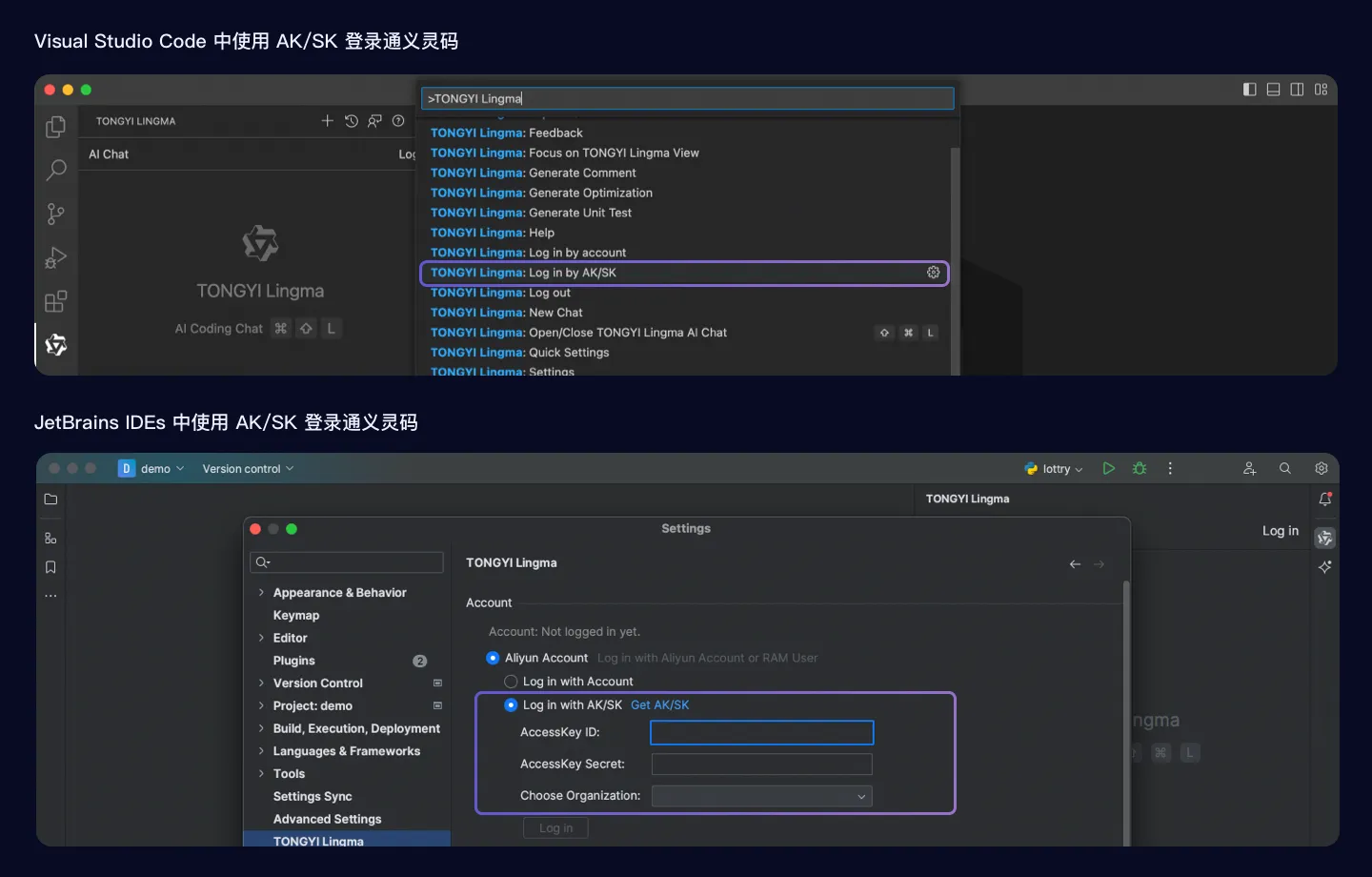This screenshot has width=1372, height=877.
Task: Select the TONGYI Lingma icon in VS Code sidebar
Action: (56, 345)
